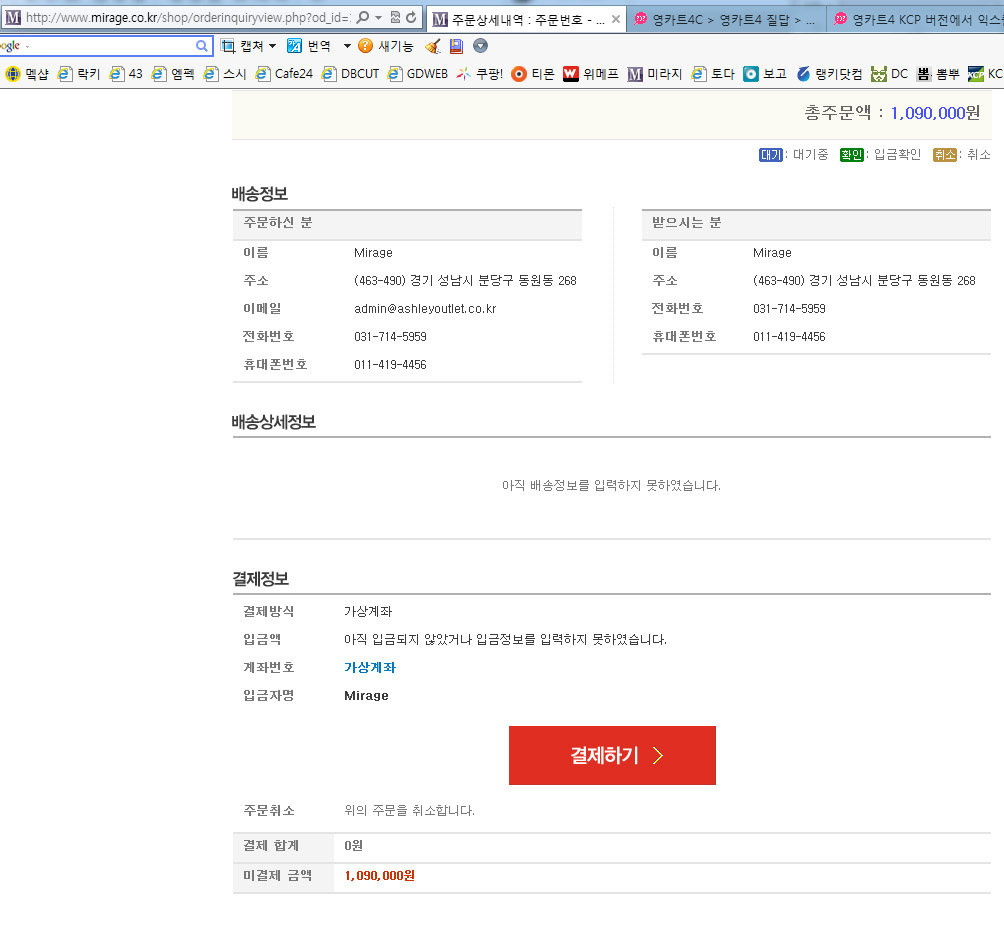Open the Cafe24 bookmark
The height and width of the screenshot is (930, 1004).
coord(284,73)
